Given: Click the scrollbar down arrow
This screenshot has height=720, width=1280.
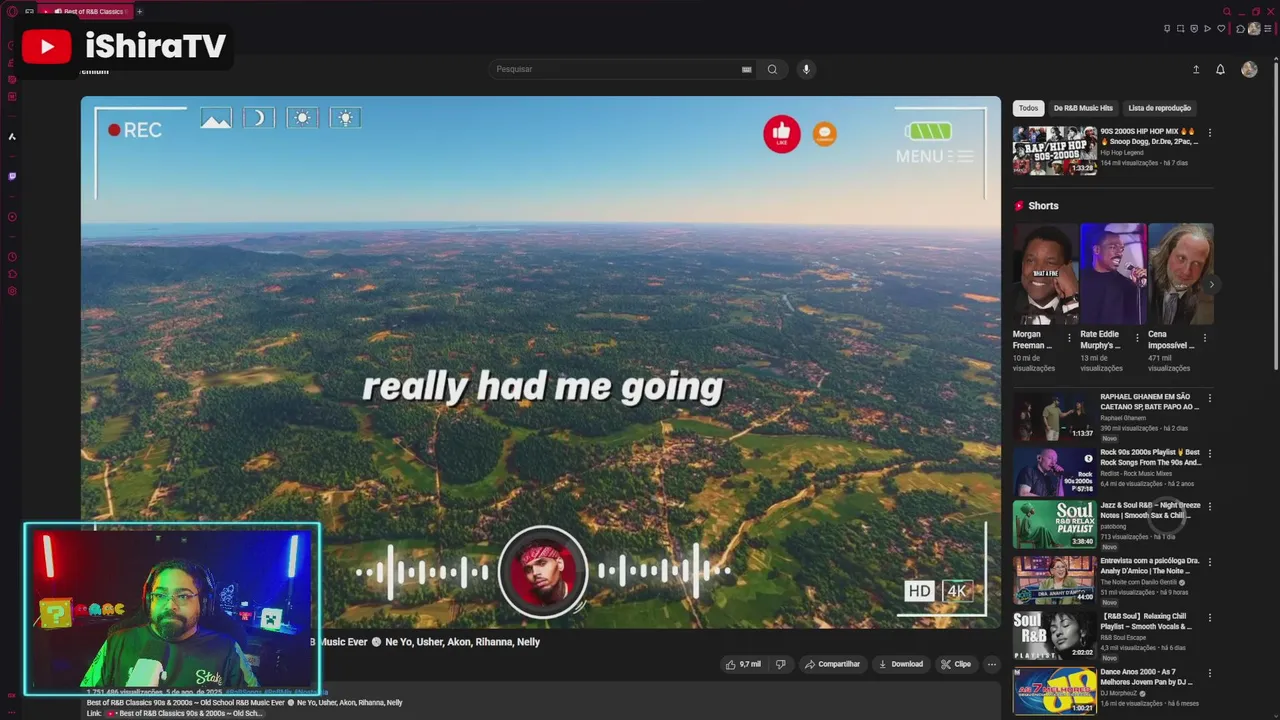Looking at the screenshot, I should pos(1276,715).
